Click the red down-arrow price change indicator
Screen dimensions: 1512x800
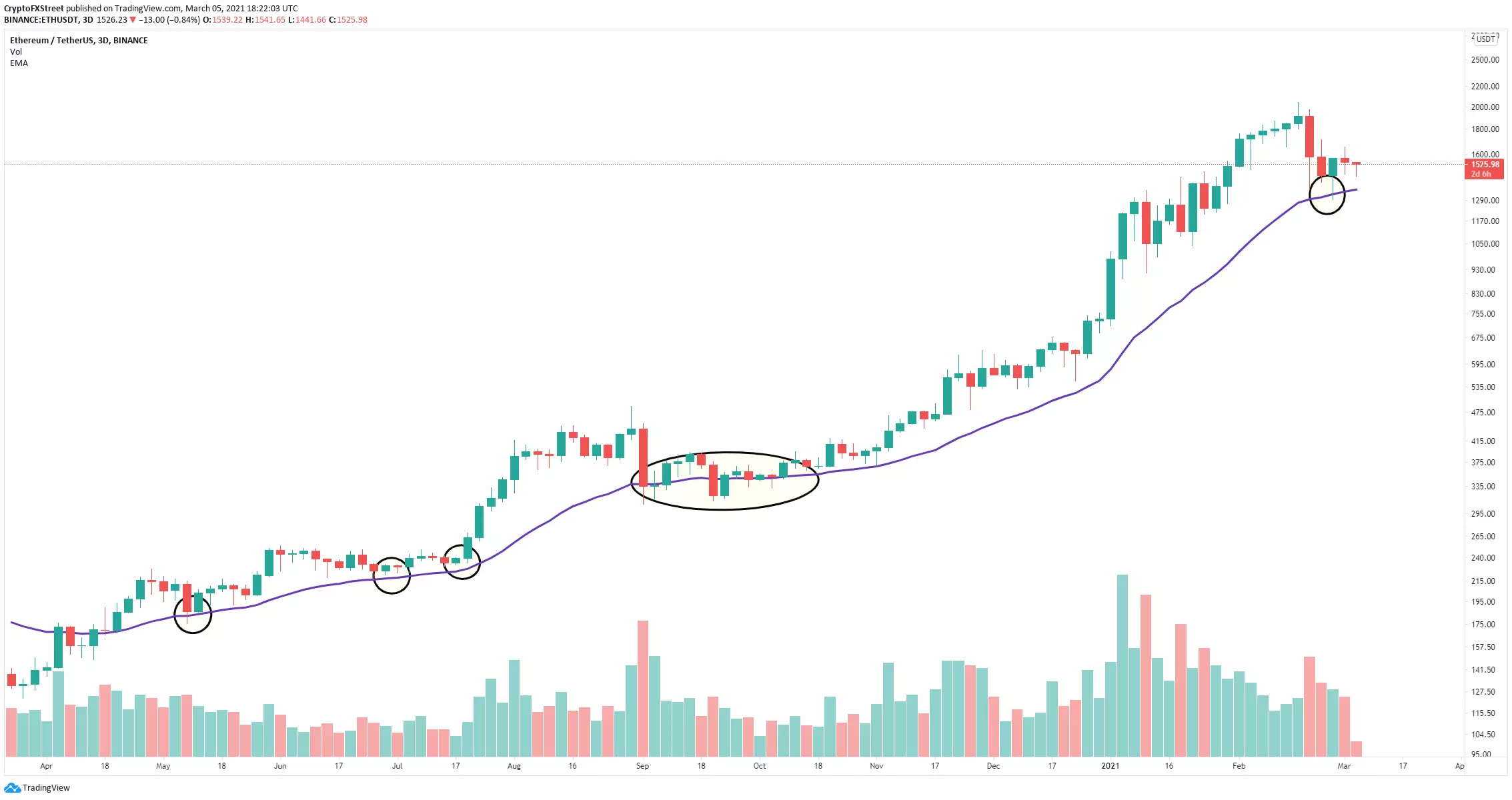point(133,20)
